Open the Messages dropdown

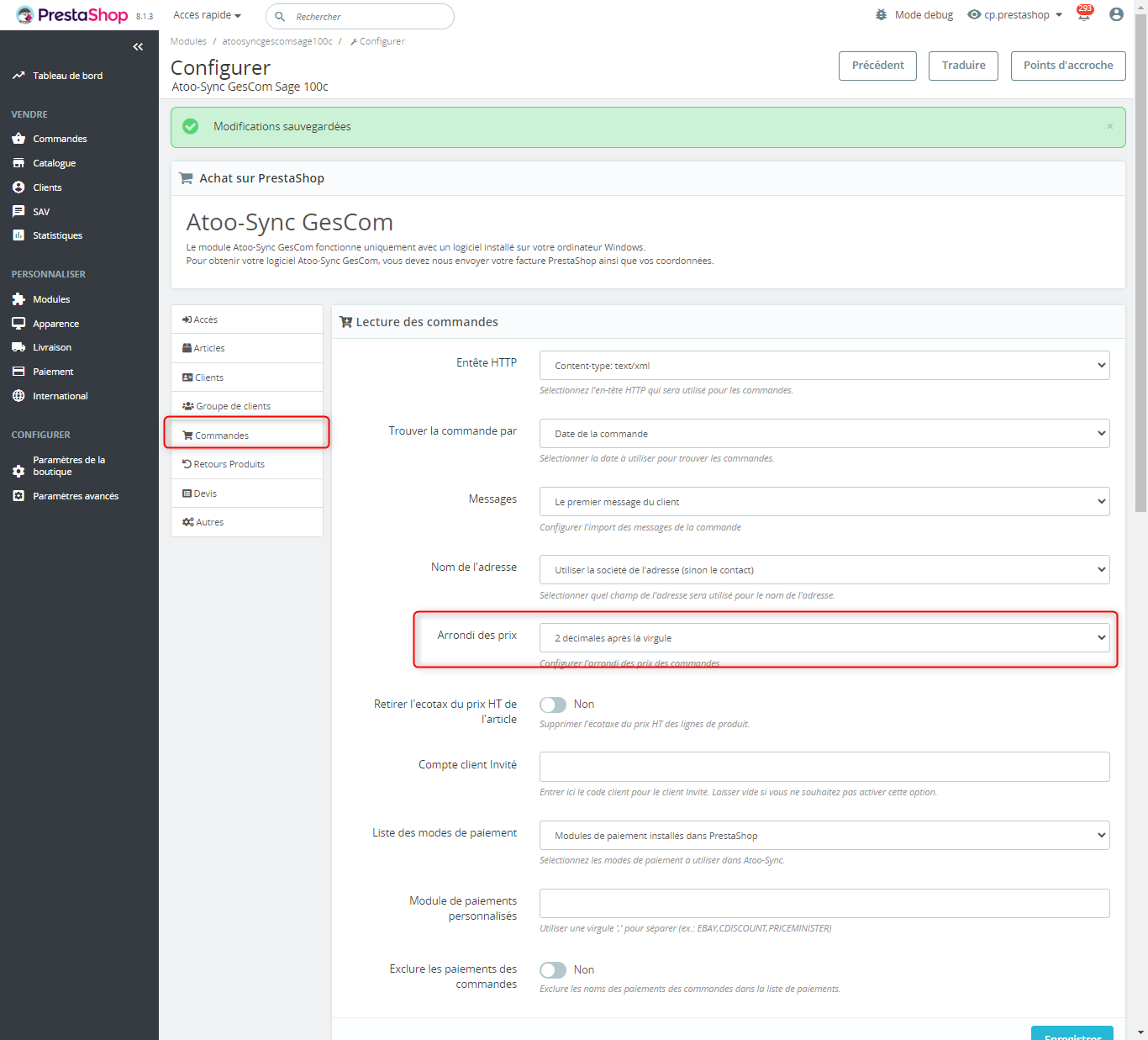(824, 502)
